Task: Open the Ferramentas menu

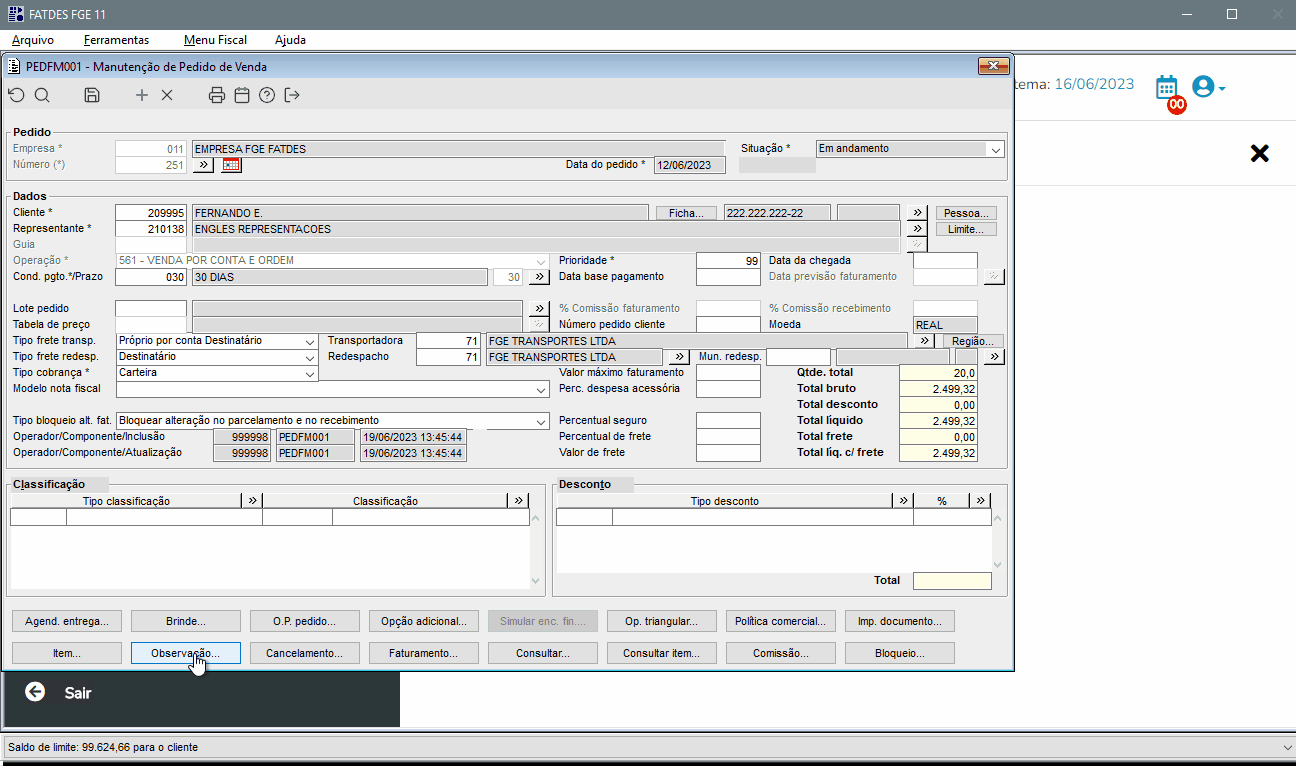Action: [x=116, y=40]
